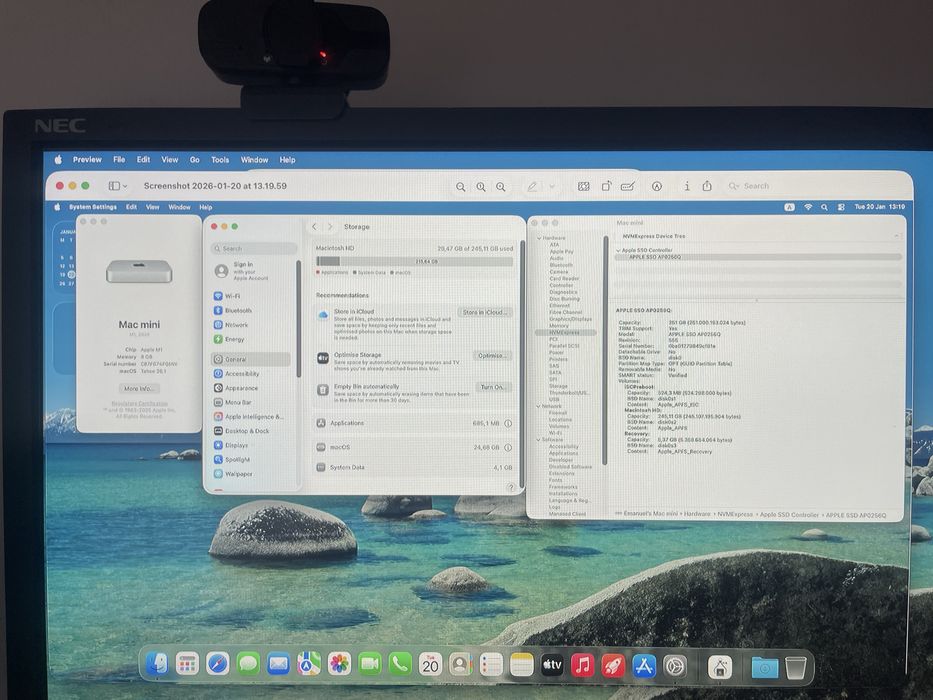This screenshot has width=933, height=700.
Task: Select the highlight pen tool in Preview toolbar
Action: pyautogui.click(x=532, y=187)
